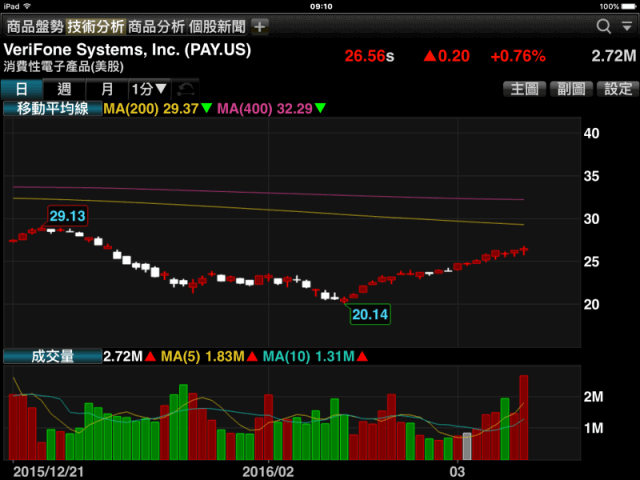Image resolution: width=640 pixels, height=480 pixels.
Task: Tap the green arrow next to MA(200)
Action: (x=206, y=108)
